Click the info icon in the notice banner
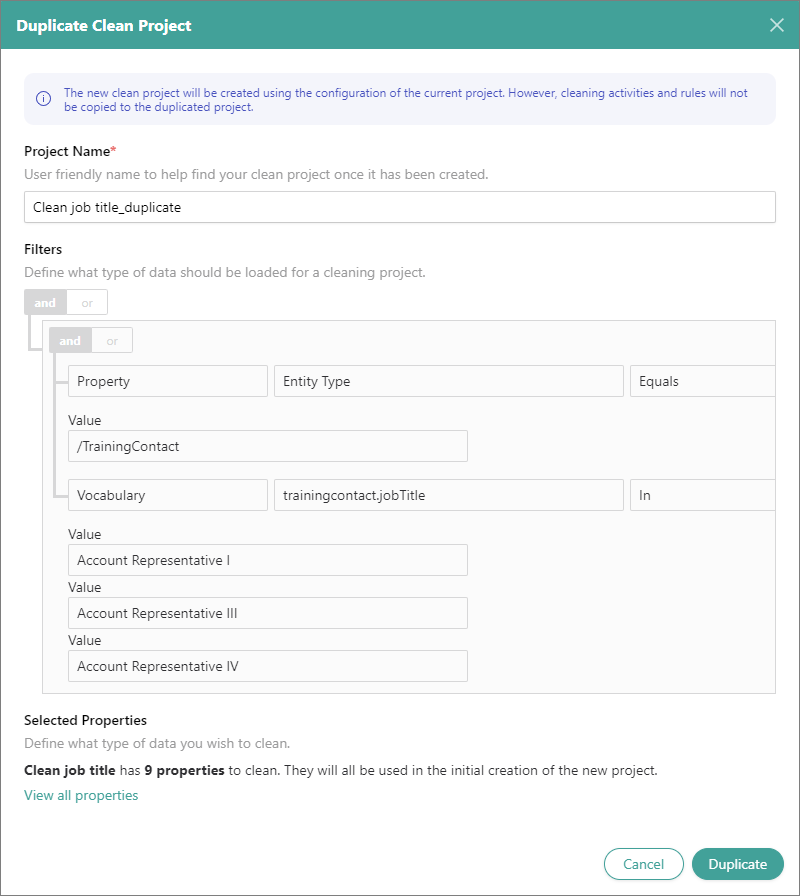This screenshot has height=896, width=800. point(44,99)
